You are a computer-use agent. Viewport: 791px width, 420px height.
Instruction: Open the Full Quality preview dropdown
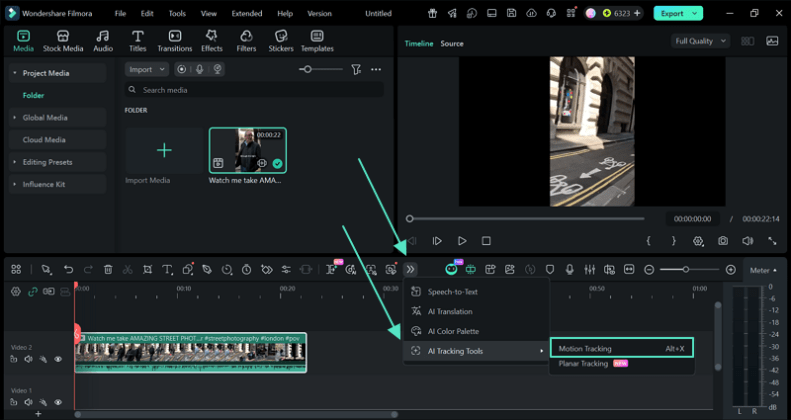click(700, 41)
